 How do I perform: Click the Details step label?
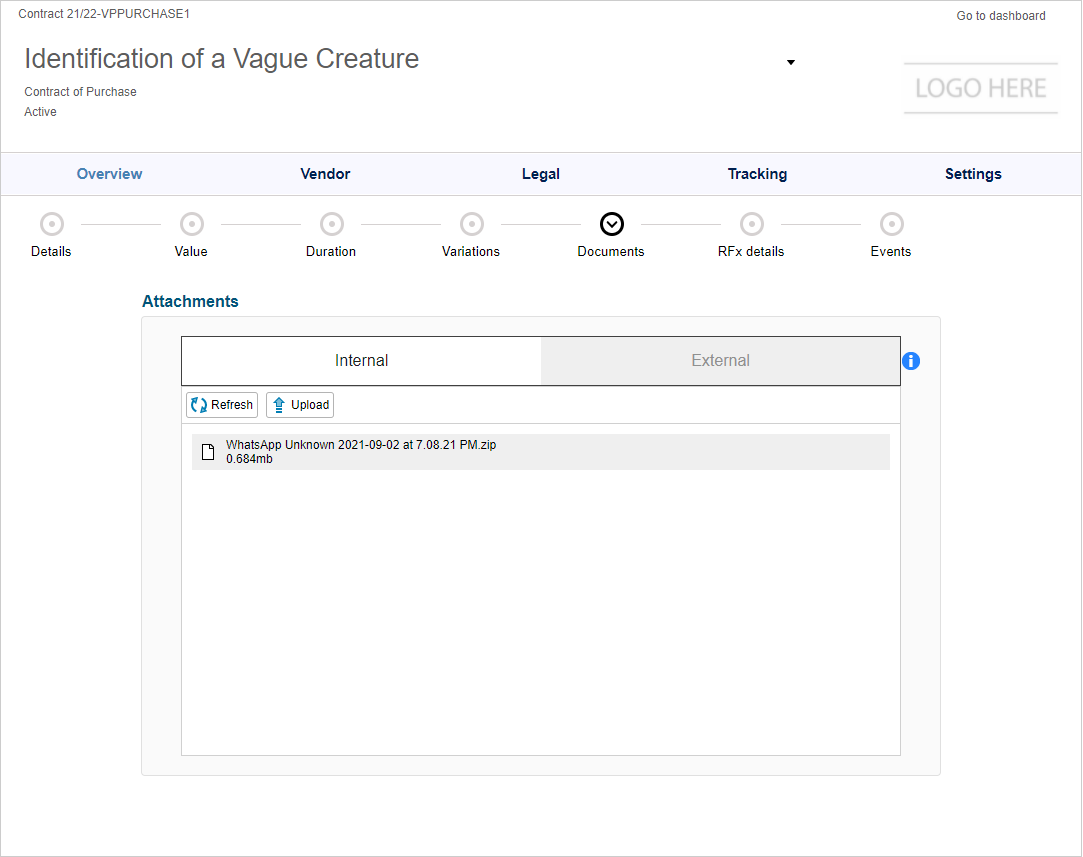point(51,251)
